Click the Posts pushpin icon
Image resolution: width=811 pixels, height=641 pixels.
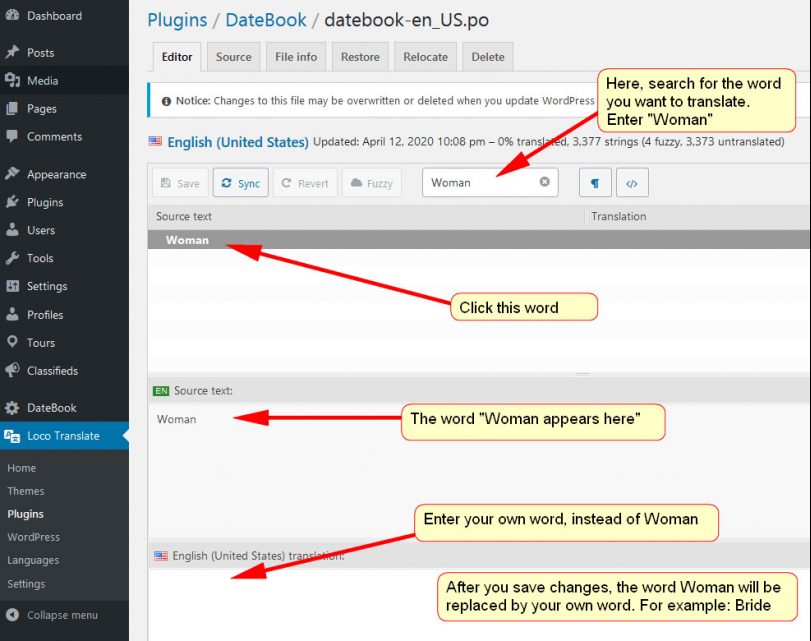12,52
